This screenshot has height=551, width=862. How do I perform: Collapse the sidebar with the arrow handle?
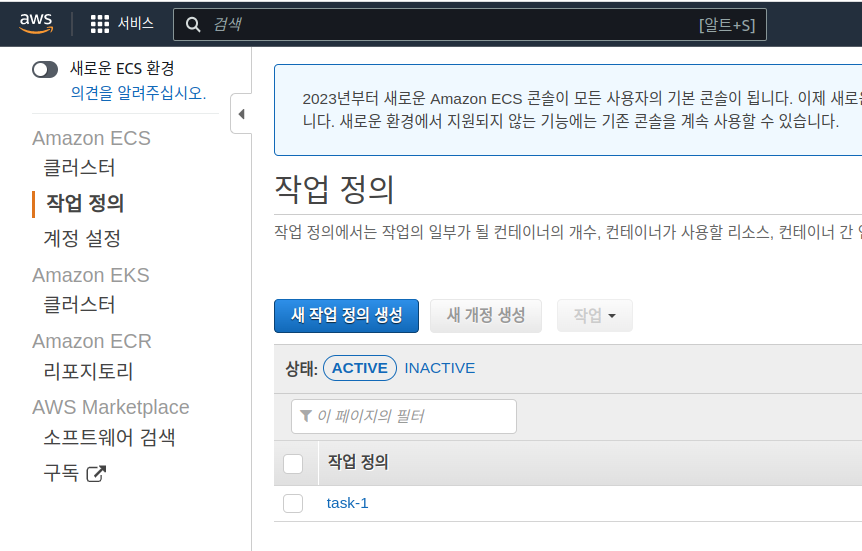(241, 114)
